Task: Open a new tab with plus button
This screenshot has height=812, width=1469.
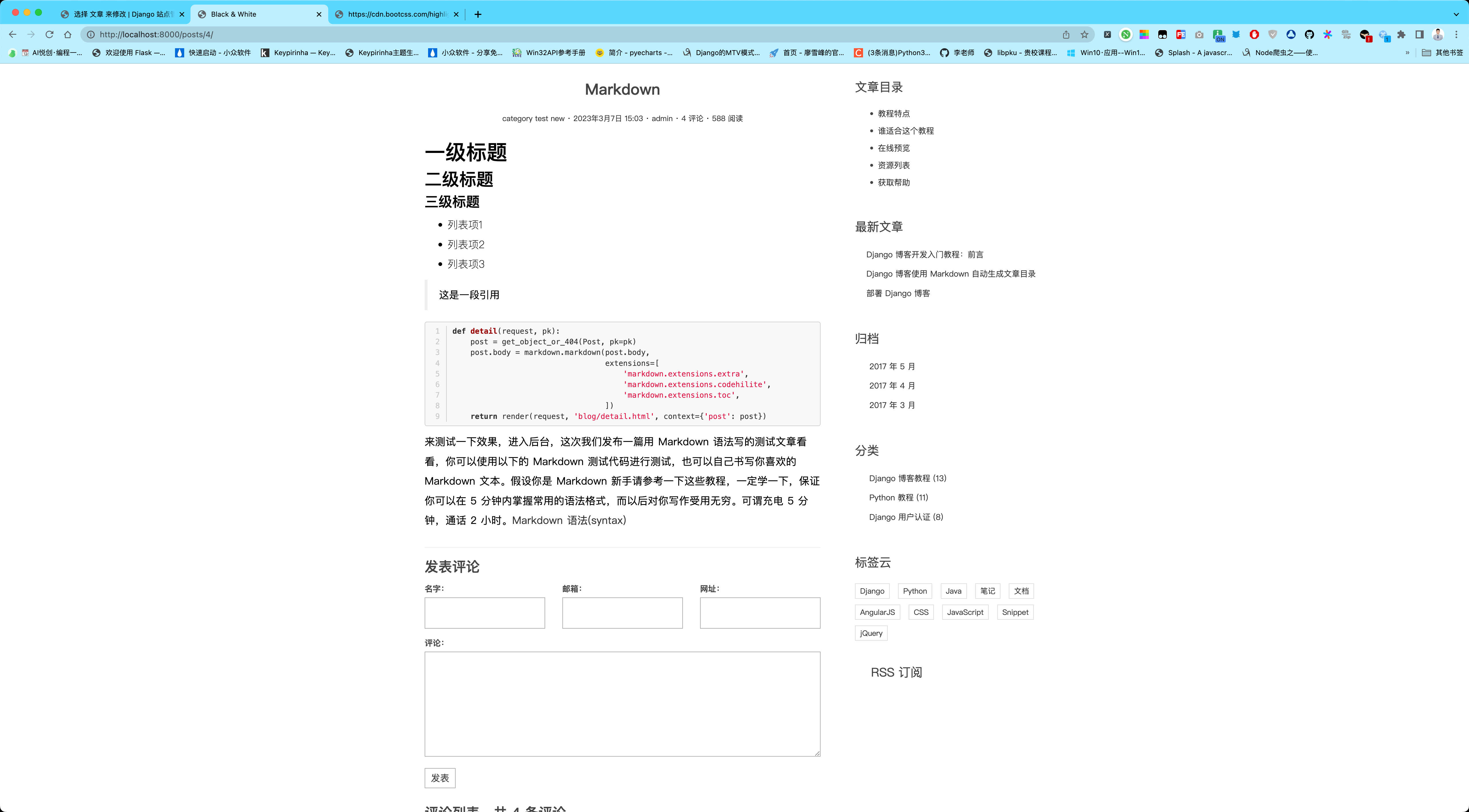Action: click(478, 14)
